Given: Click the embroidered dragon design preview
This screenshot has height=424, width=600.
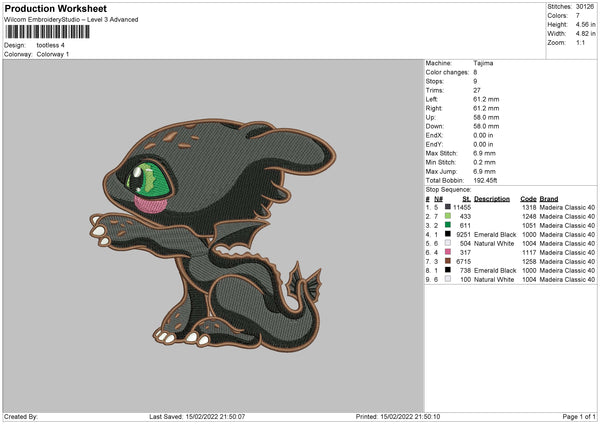Looking at the screenshot, I should point(213,235).
